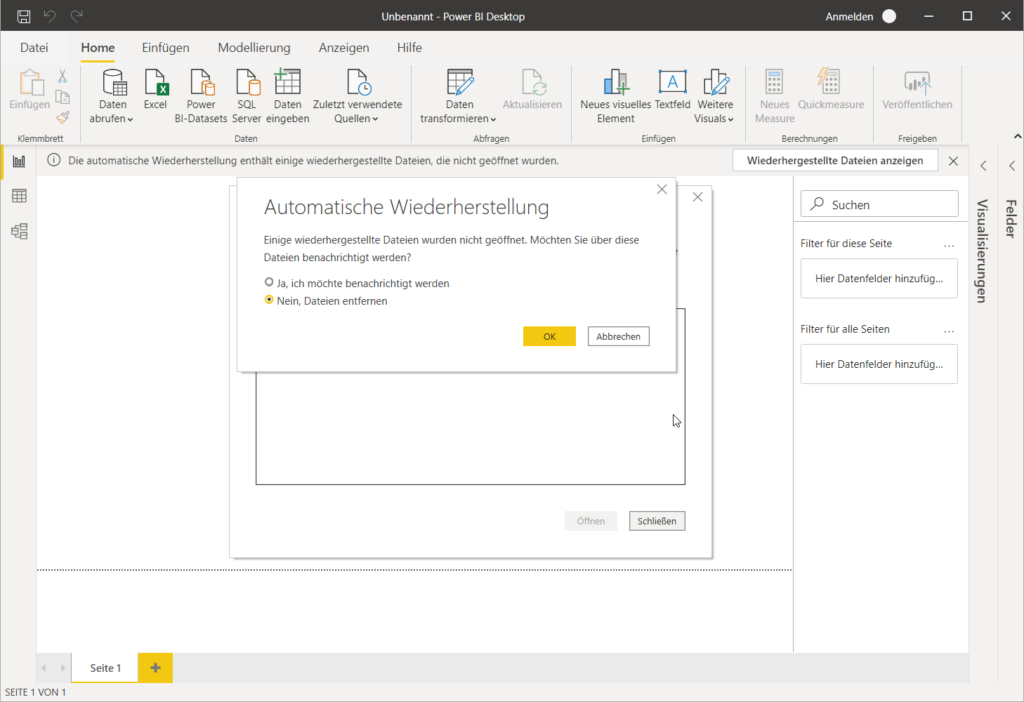1024x702 pixels.
Task: Open Power BI-Datasets
Action: [201, 96]
